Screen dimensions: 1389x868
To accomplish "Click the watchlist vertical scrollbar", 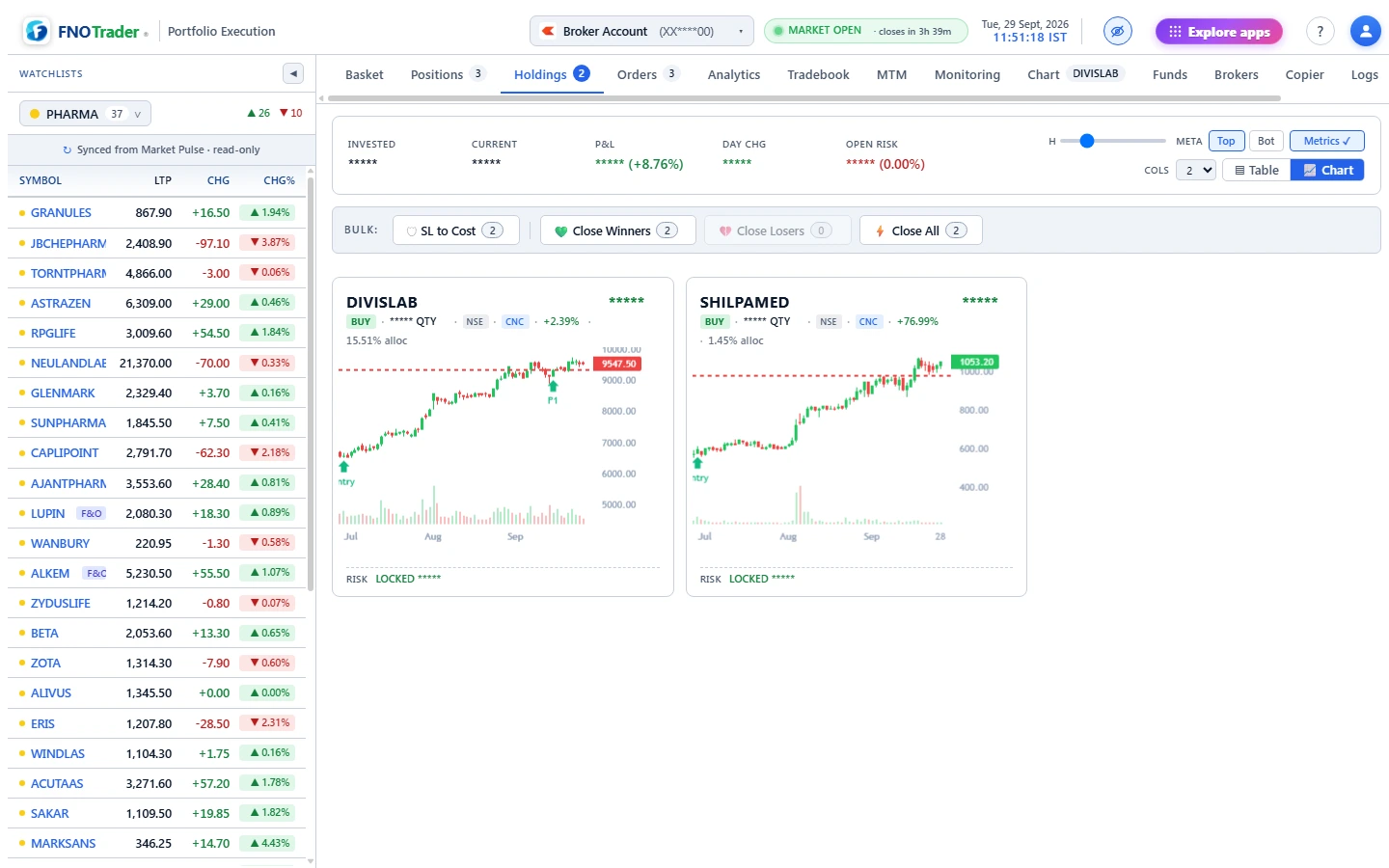I will (x=311, y=383).
